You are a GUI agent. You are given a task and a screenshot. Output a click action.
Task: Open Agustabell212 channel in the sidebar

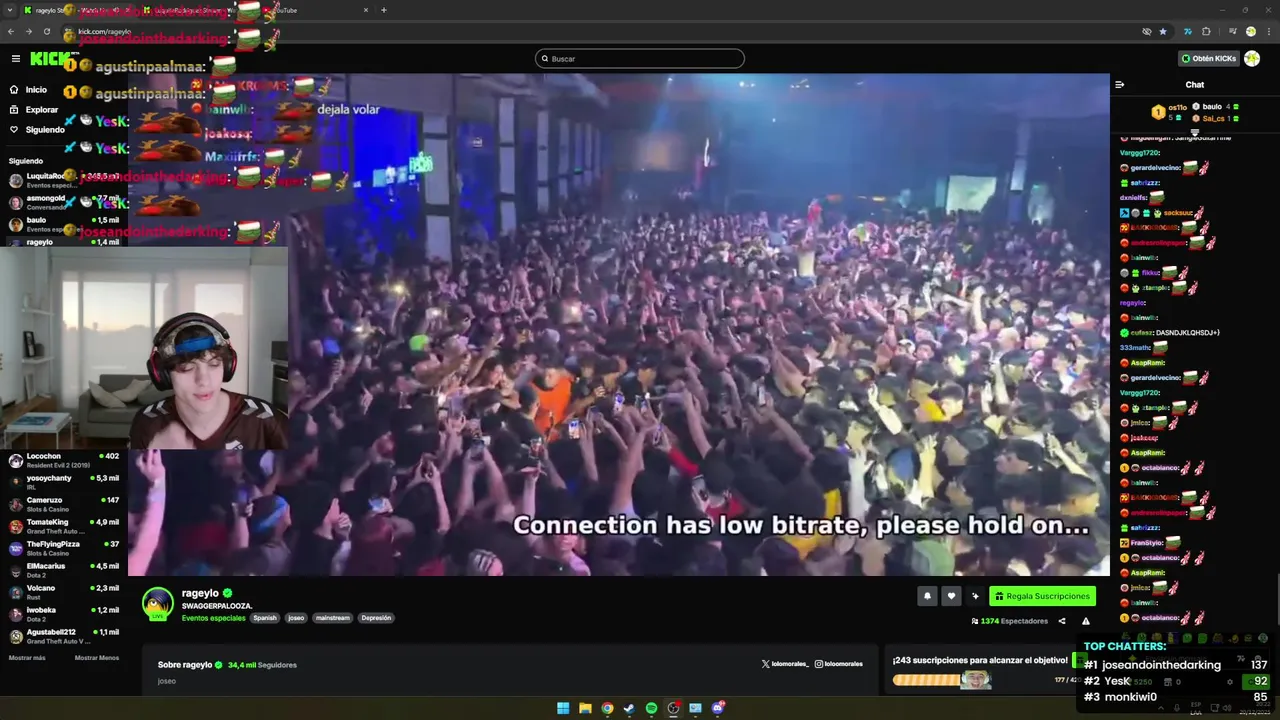(64, 636)
